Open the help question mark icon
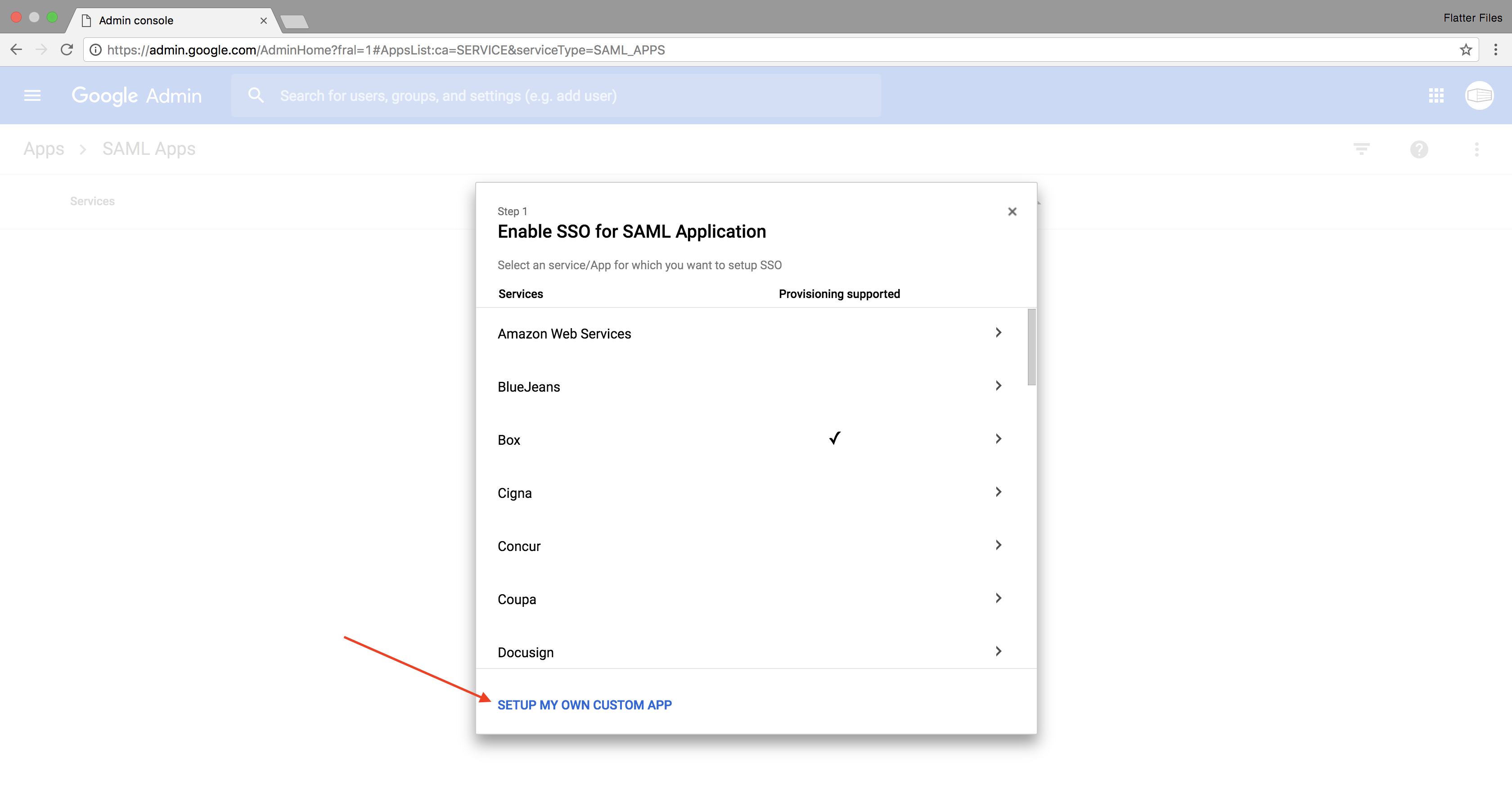The image size is (1512, 795). (1419, 149)
